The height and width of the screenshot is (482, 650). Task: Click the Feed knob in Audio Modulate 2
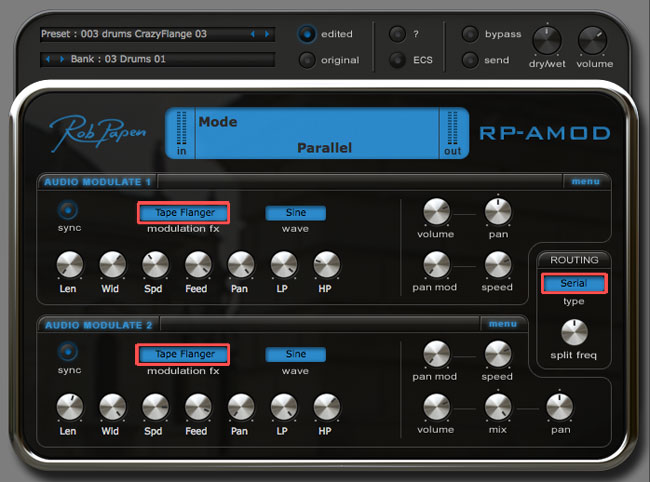(x=198, y=407)
